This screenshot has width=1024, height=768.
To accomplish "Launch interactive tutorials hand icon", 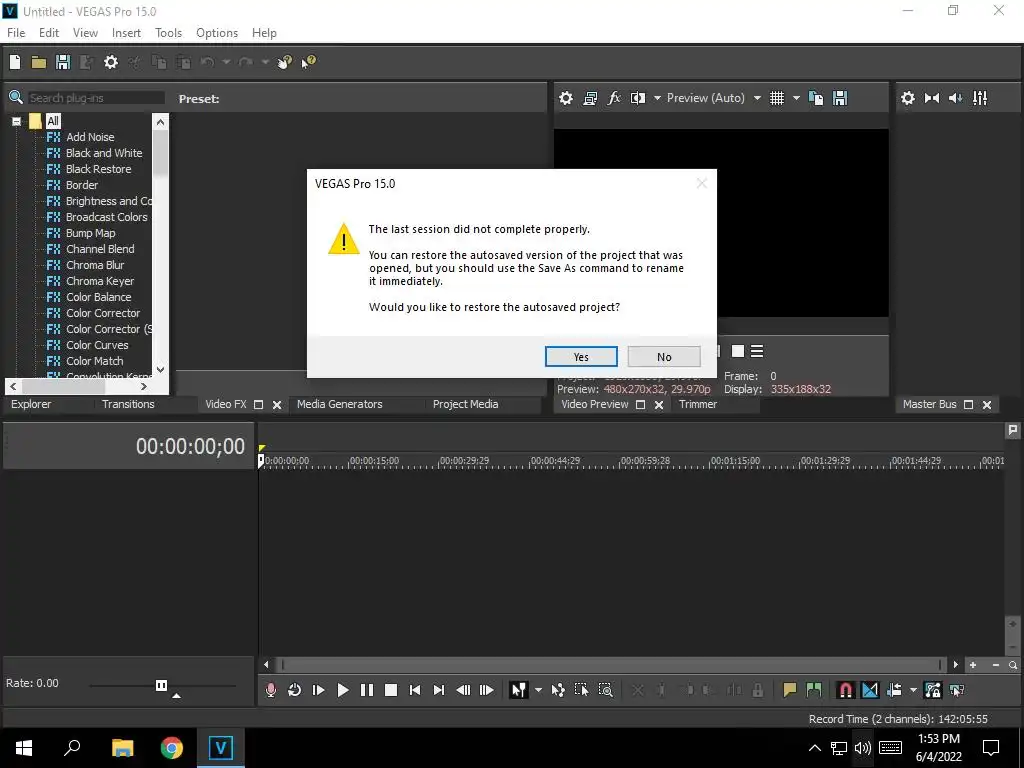I will [284, 62].
